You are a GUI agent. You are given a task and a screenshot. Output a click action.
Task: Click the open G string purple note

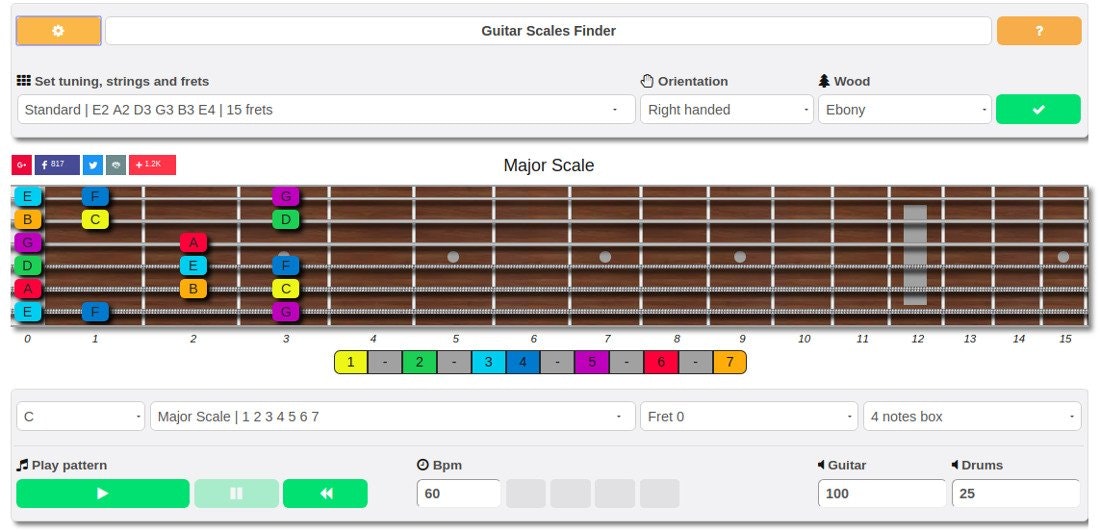click(27, 243)
